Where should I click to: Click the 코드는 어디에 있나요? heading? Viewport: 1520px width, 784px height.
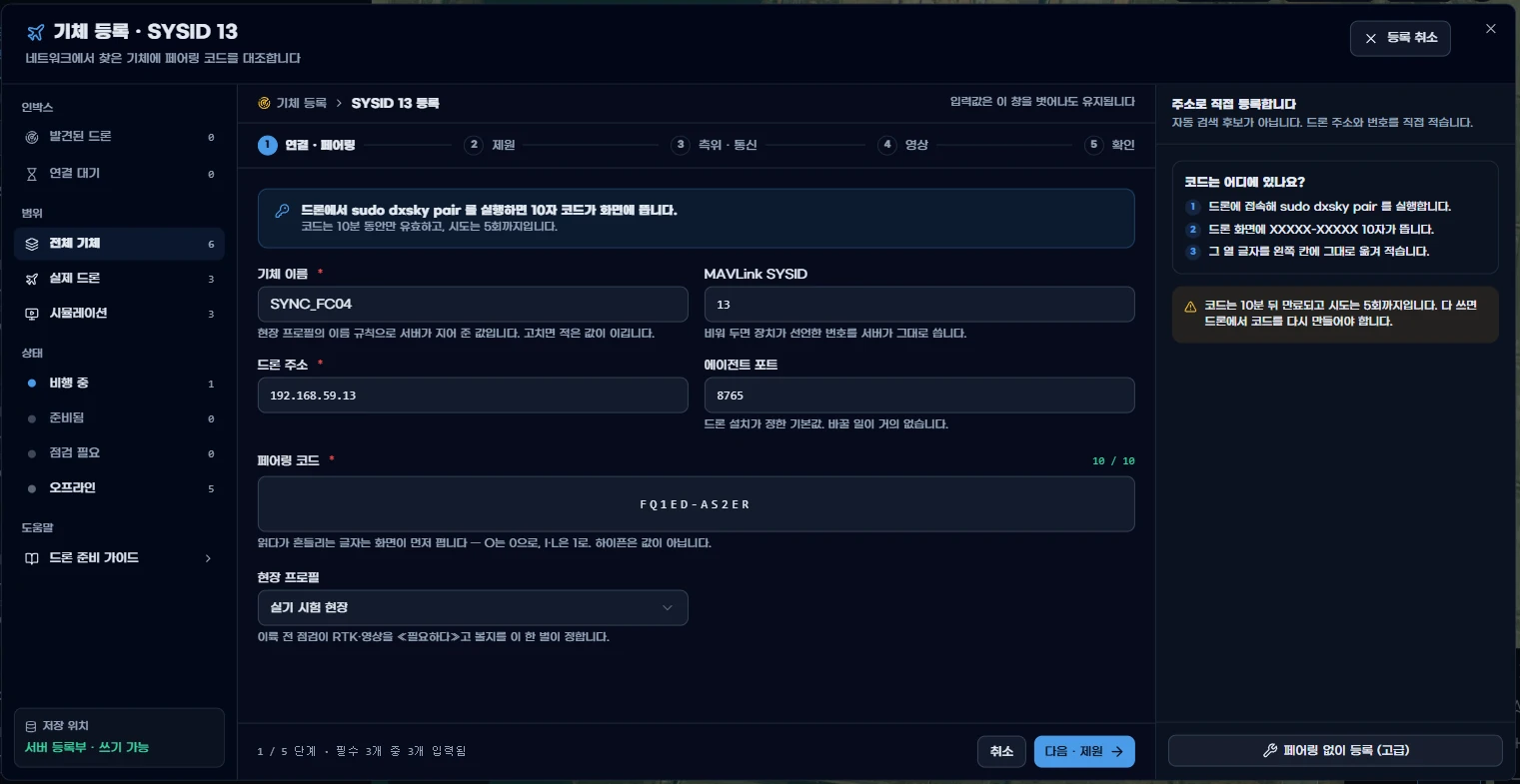pyautogui.click(x=1244, y=183)
